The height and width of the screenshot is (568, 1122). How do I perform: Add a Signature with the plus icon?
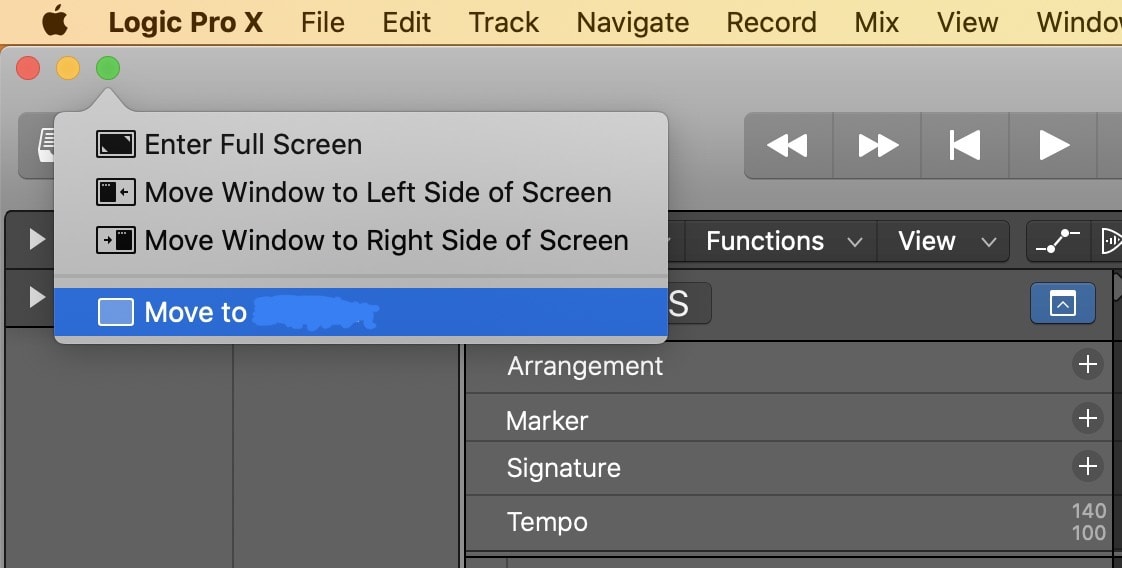coord(1087,466)
